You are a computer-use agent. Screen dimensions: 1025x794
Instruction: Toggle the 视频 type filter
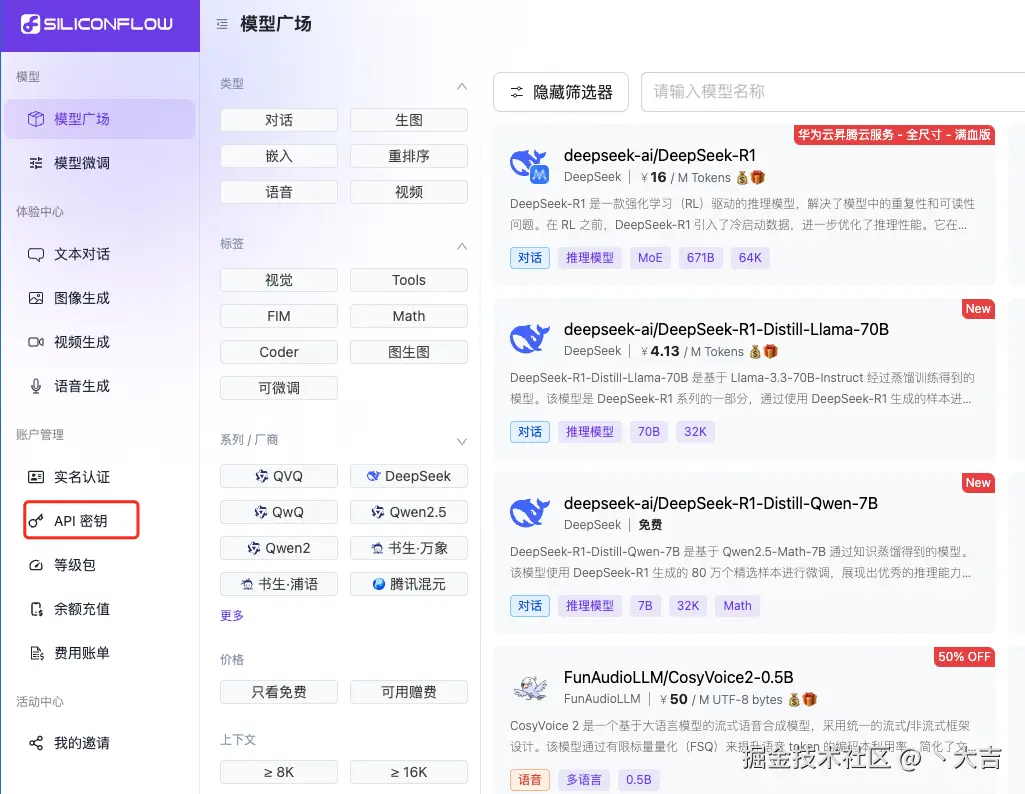(409, 192)
